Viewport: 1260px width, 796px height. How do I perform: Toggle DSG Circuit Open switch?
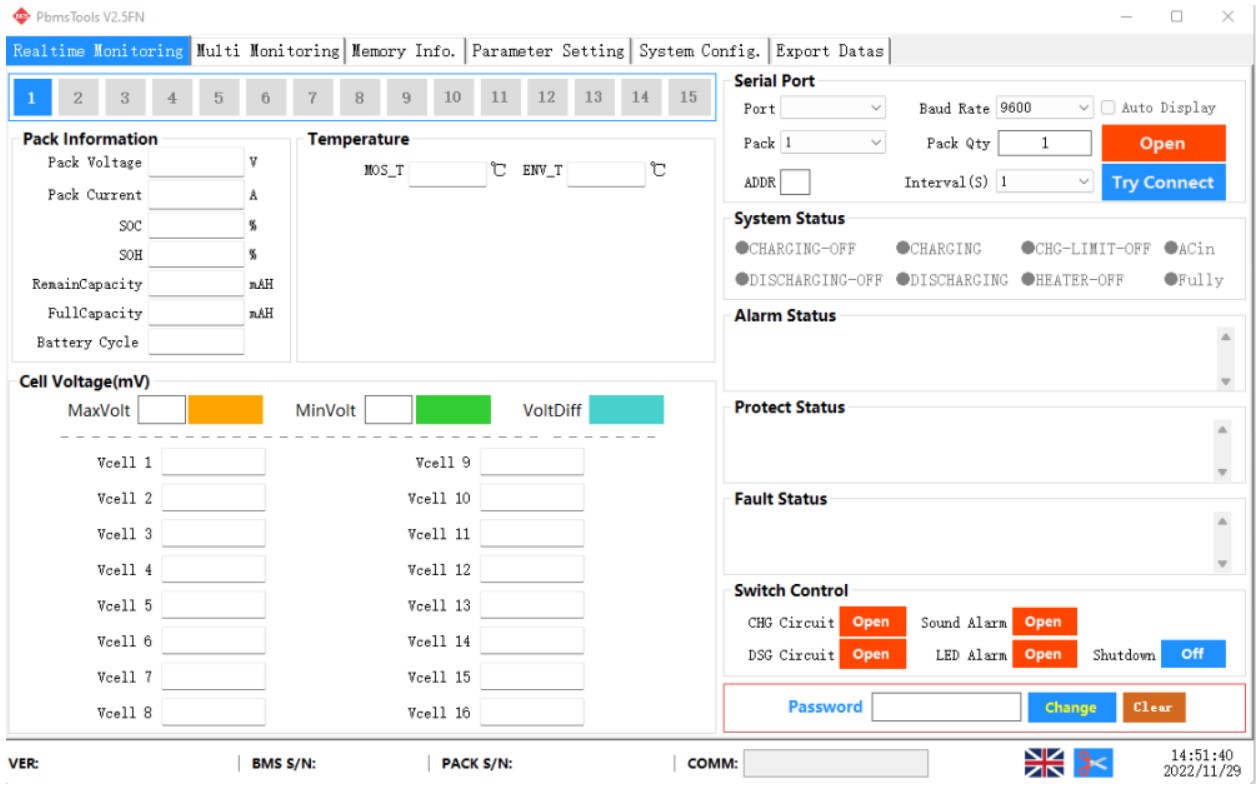[x=872, y=654]
